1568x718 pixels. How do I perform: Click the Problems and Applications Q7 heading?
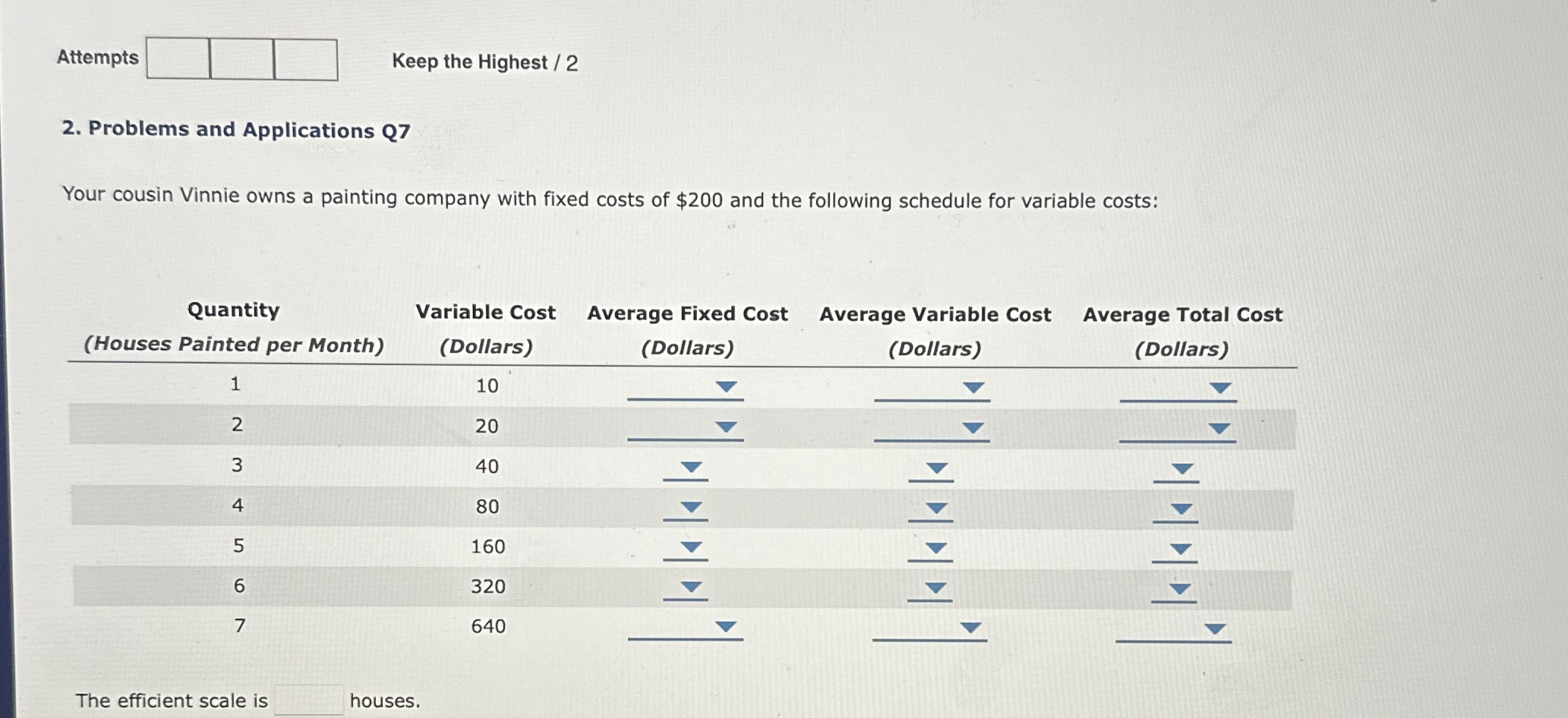click(236, 130)
